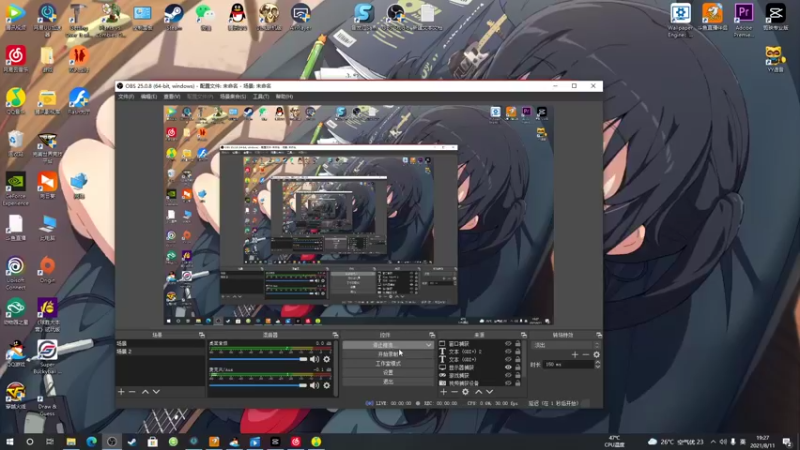
Task: Click the 退出 exit button
Action: (388, 382)
